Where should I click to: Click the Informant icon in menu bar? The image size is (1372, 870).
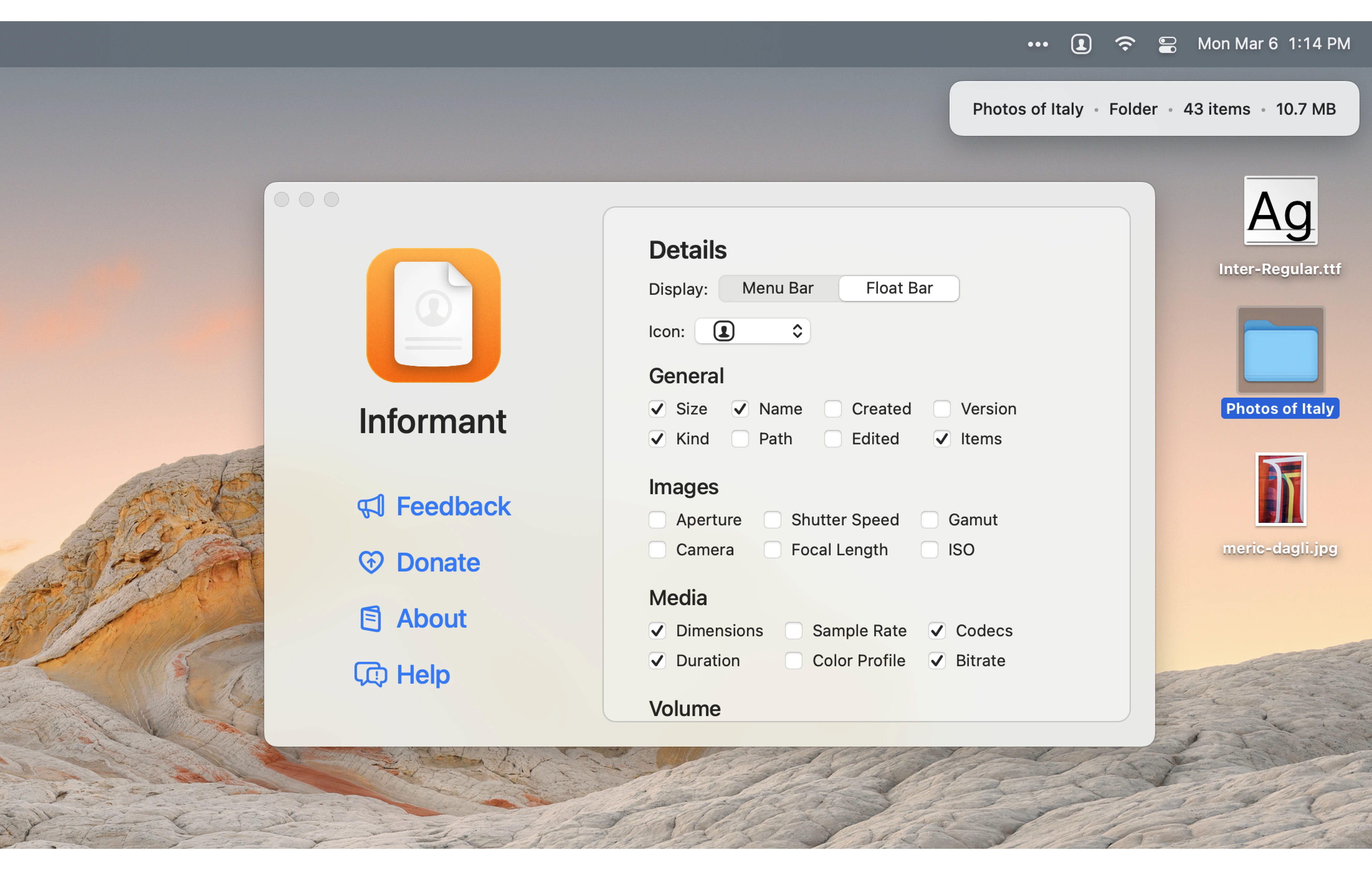1081,44
